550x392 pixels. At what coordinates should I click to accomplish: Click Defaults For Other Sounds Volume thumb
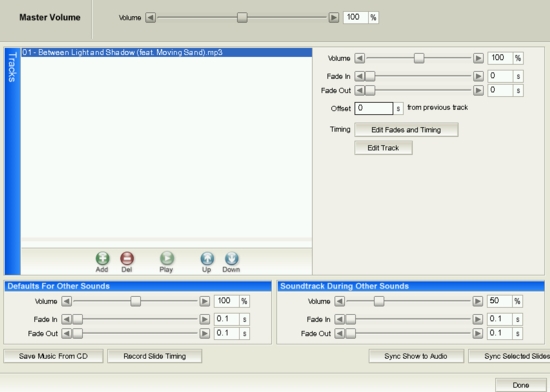(x=135, y=301)
